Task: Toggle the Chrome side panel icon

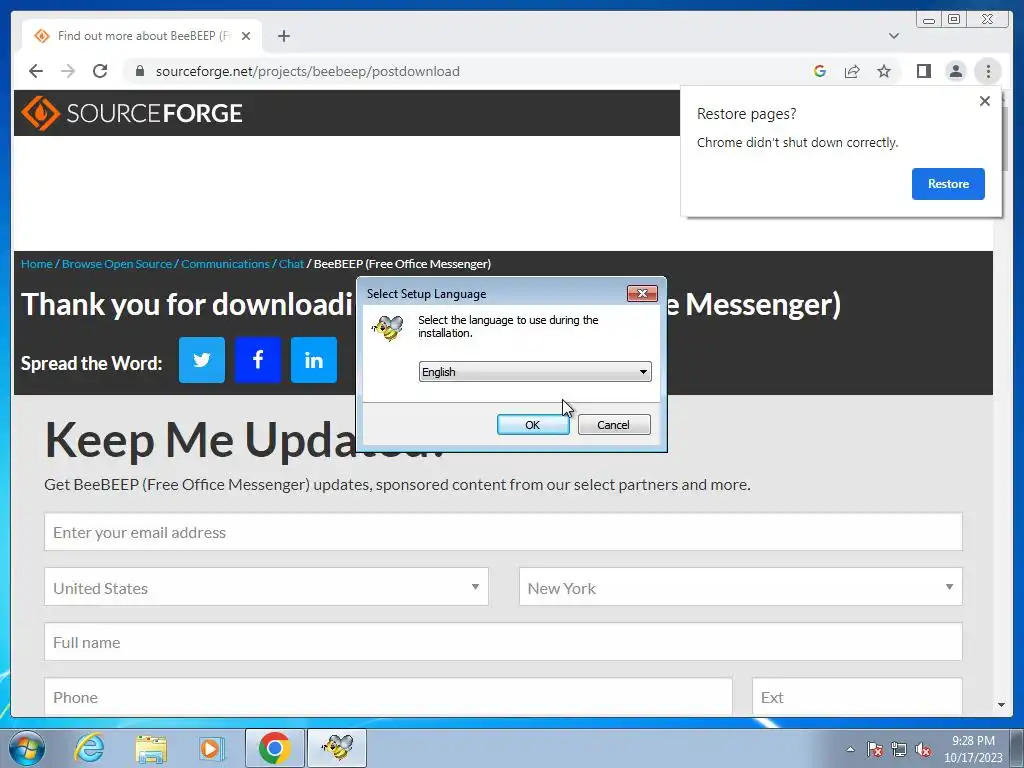Action: [x=923, y=71]
